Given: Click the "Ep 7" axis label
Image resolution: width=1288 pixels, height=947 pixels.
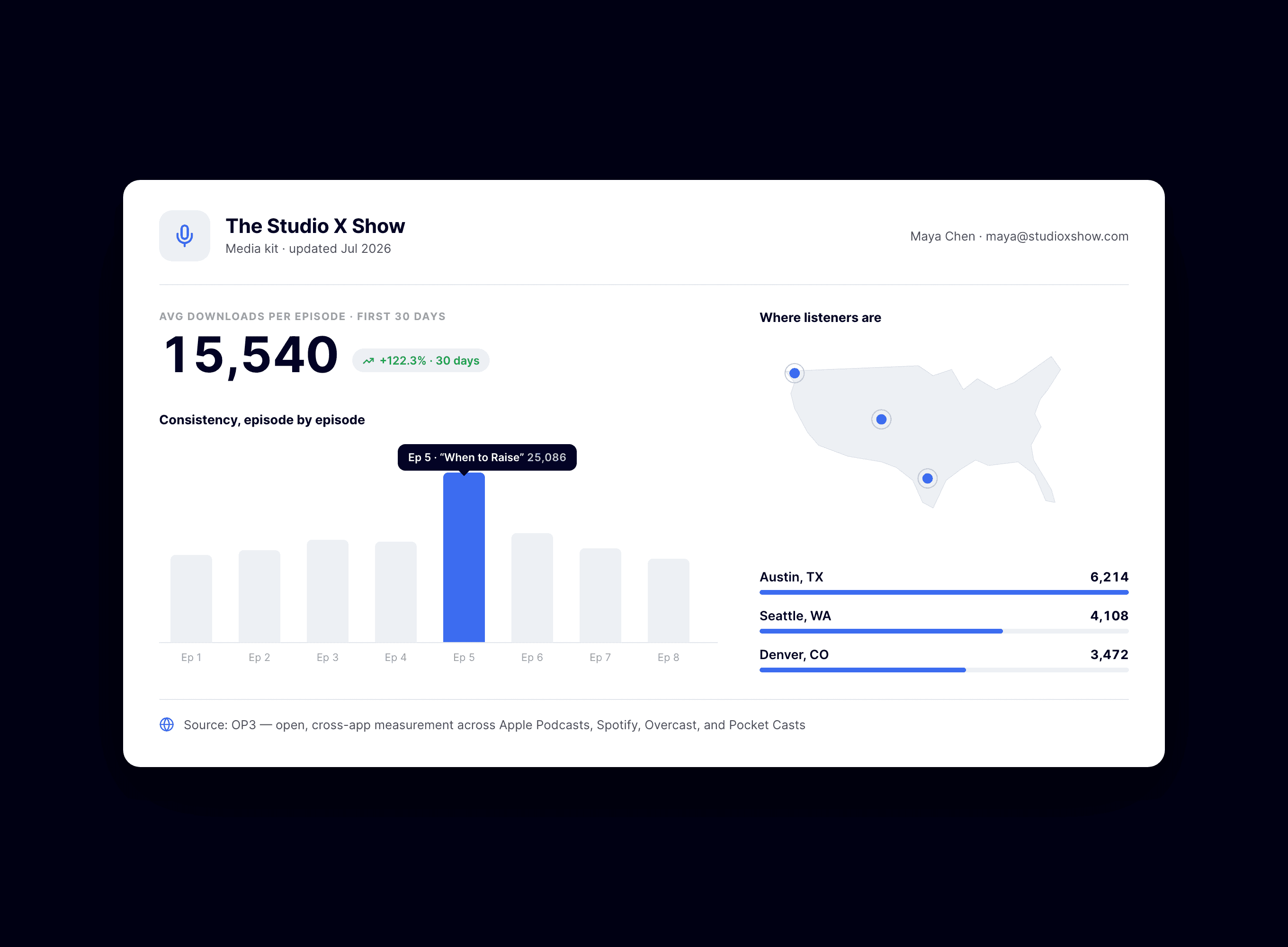Looking at the screenshot, I should pos(600,658).
